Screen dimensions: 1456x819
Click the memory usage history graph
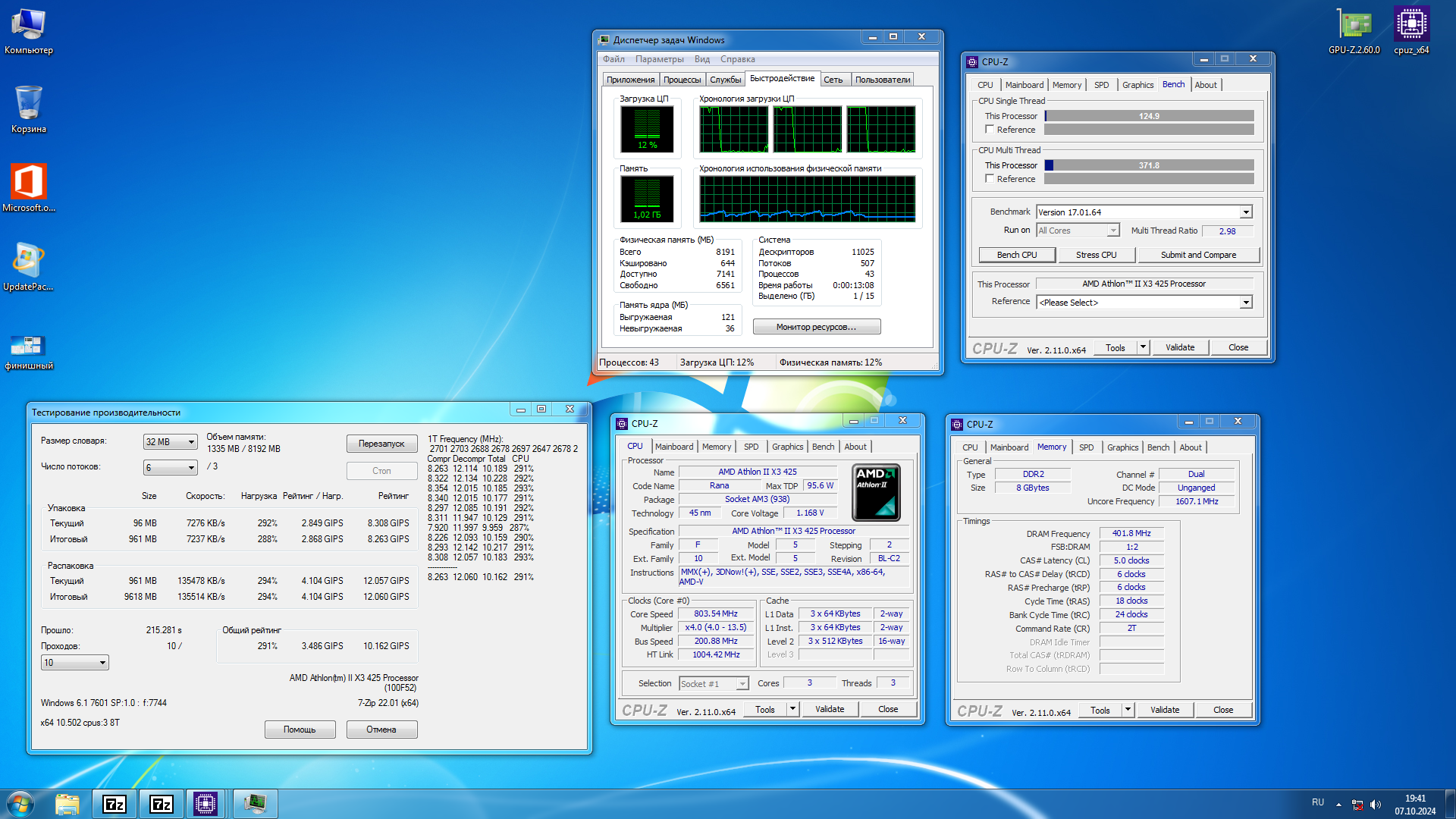point(807,198)
